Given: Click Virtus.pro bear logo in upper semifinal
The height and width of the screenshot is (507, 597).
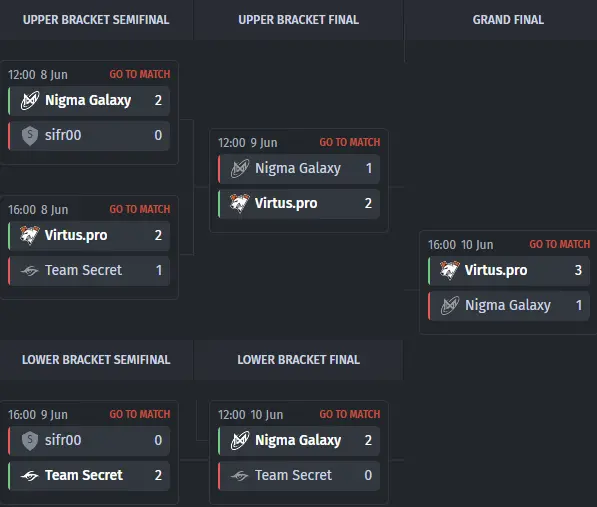Looking at the screenshot, I should coord(30,235).
